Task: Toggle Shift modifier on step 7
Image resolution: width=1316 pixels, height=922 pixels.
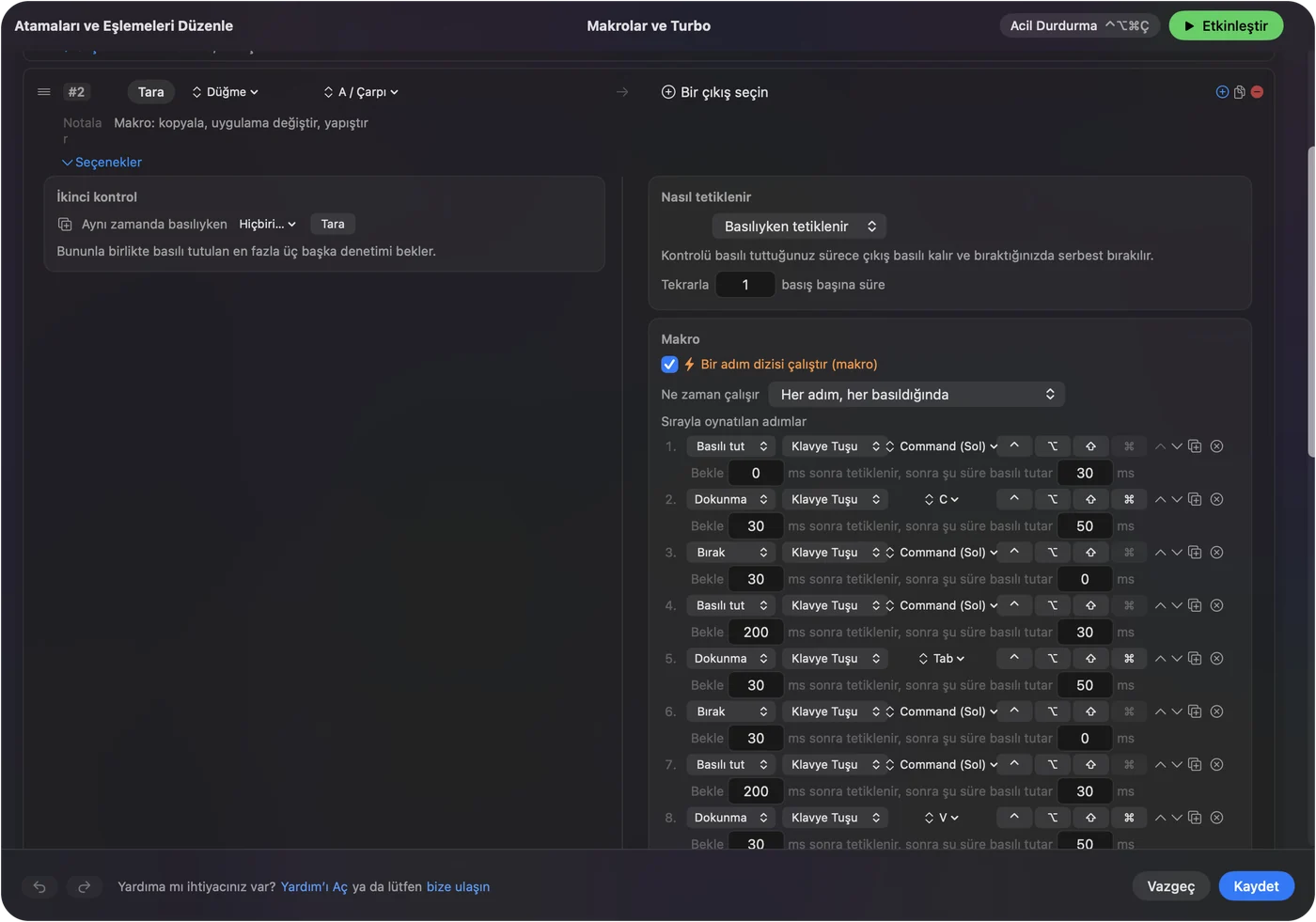Action: 1090,765
